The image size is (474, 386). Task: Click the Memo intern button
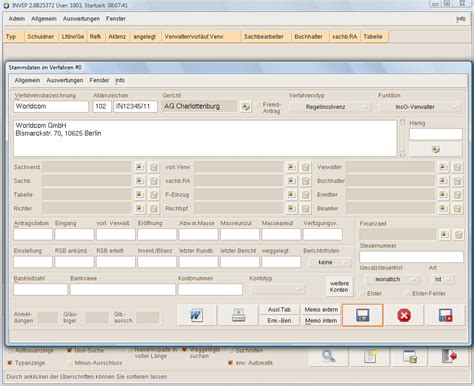coord(321,321)
